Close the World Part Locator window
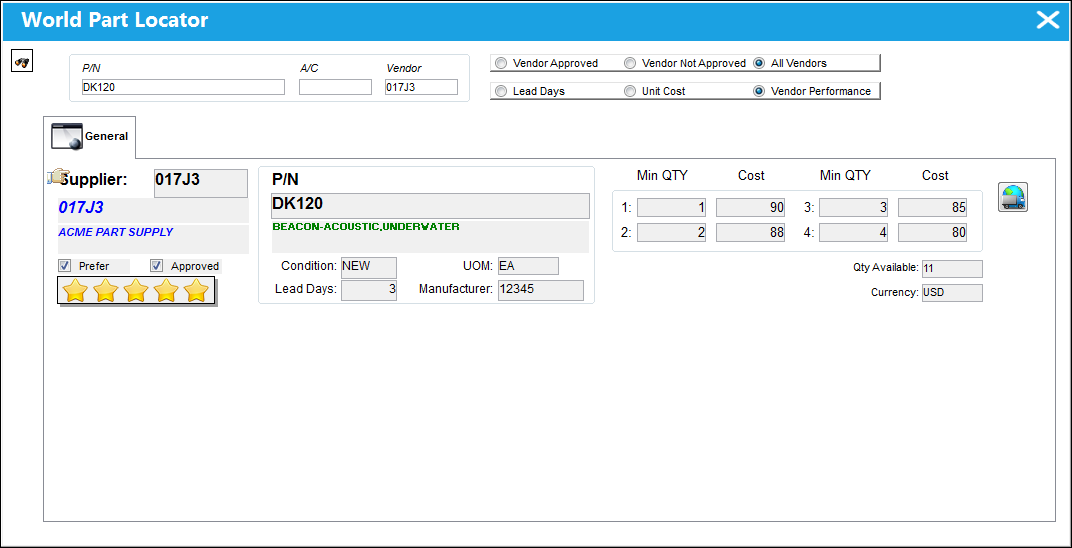The width and height of the screenshot is (1072, 548). (x=1047, y=20)
